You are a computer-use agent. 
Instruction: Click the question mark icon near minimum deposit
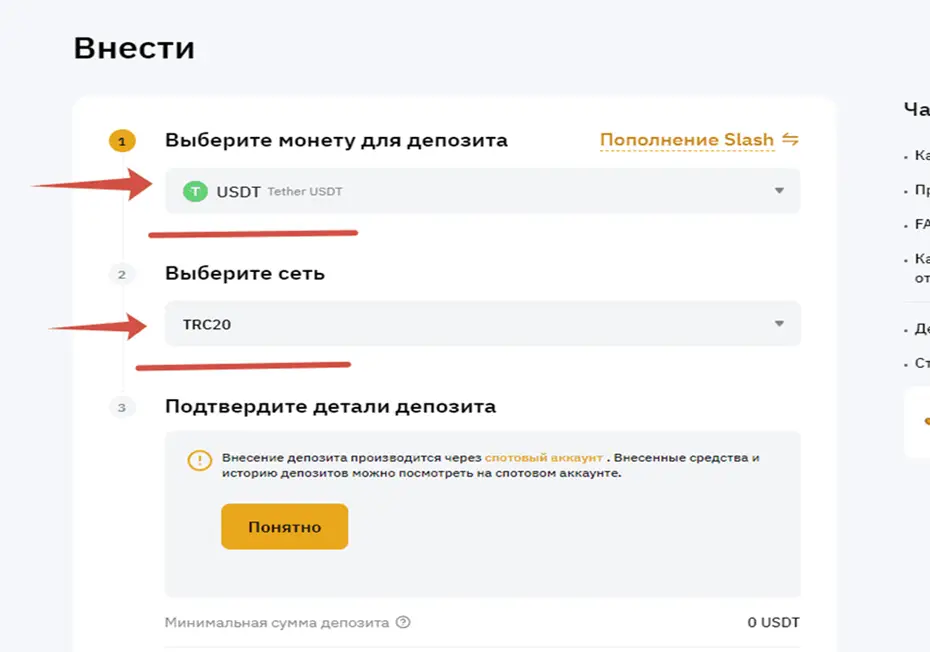coord(403,622)
